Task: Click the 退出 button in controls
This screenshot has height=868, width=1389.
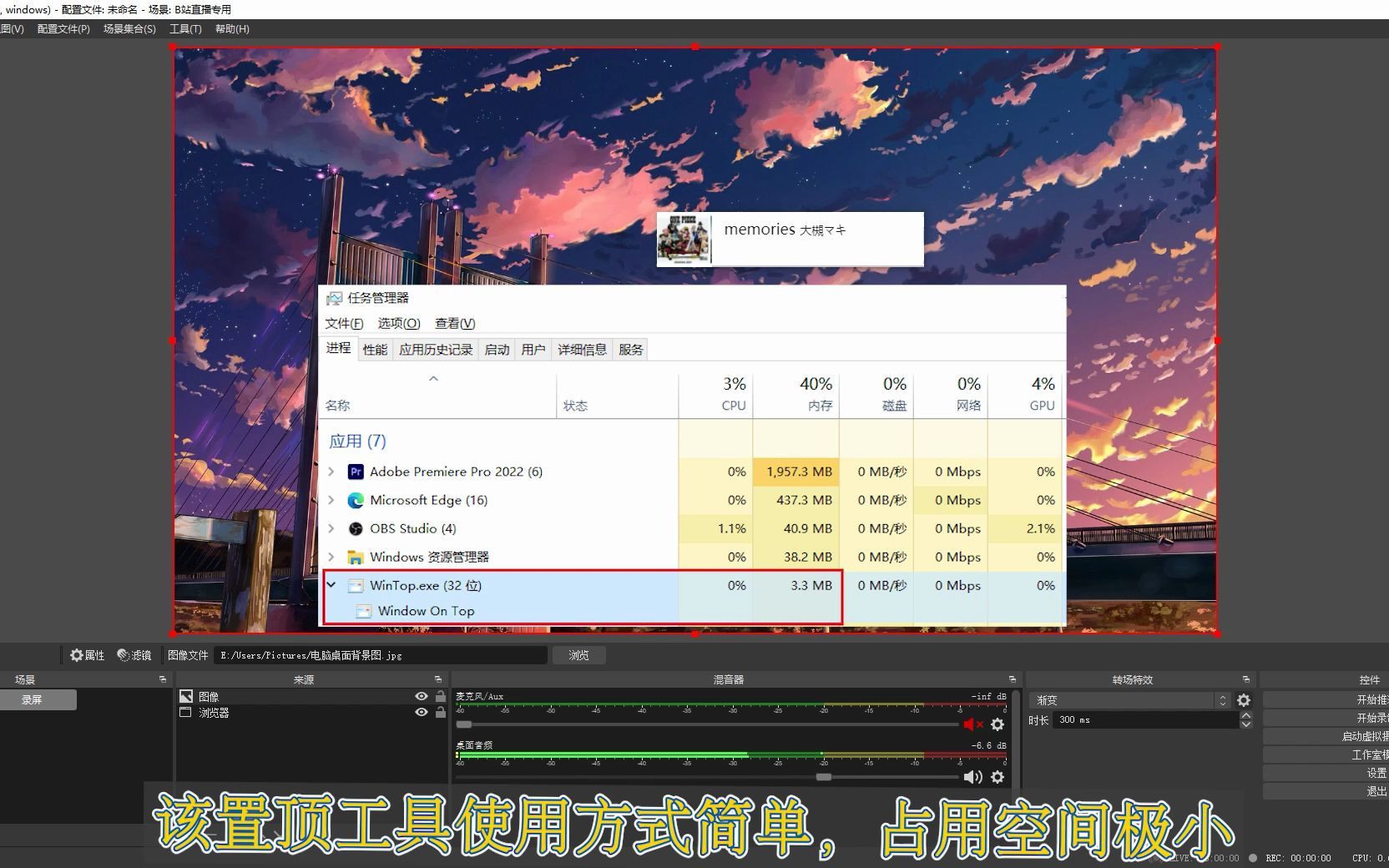Action: (1326, 792)
